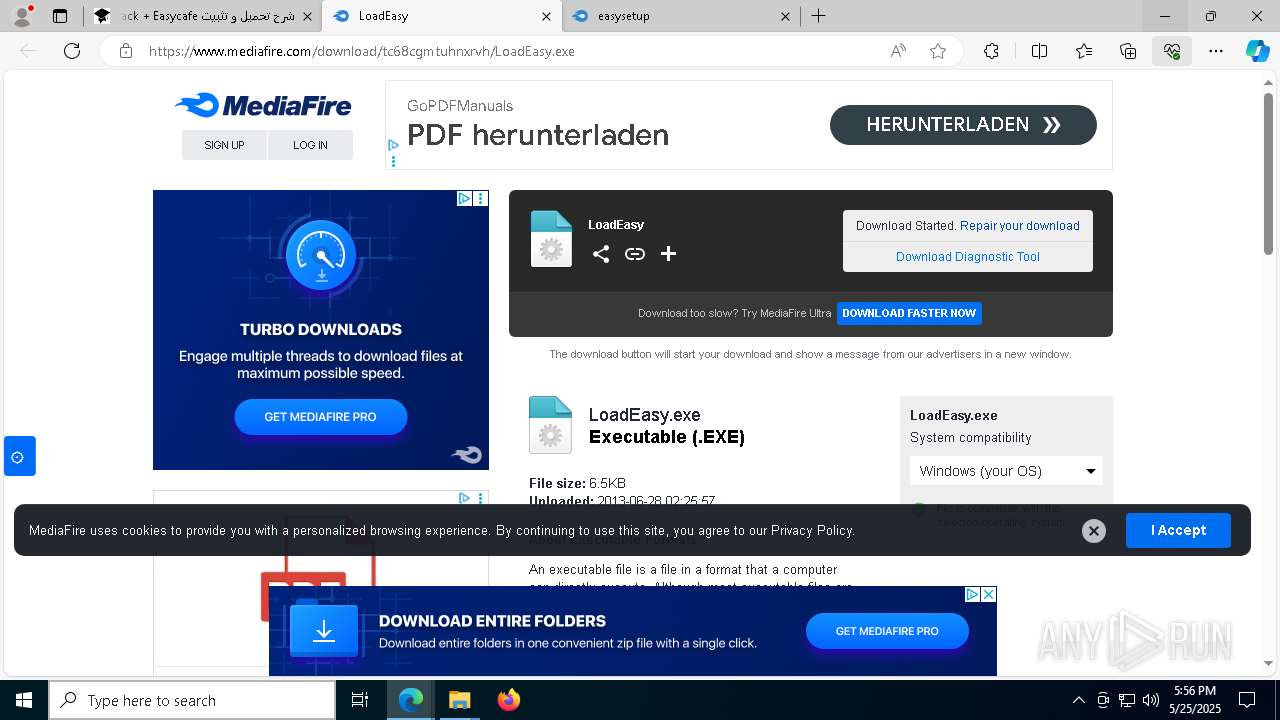Image resolution: width=1280 pixels, height=720 pixels.
Task: Open the Extensions puzzle icon
Action: pos(991,51)
